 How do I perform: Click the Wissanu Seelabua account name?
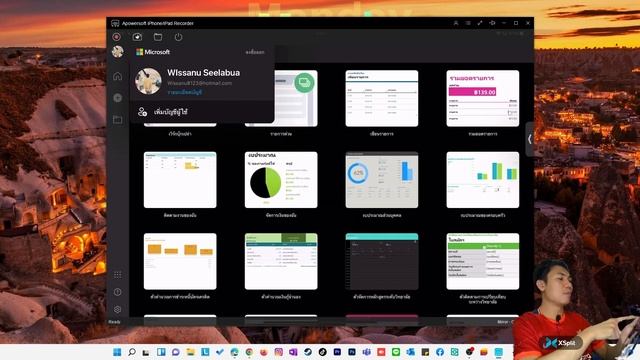point(203,73)
